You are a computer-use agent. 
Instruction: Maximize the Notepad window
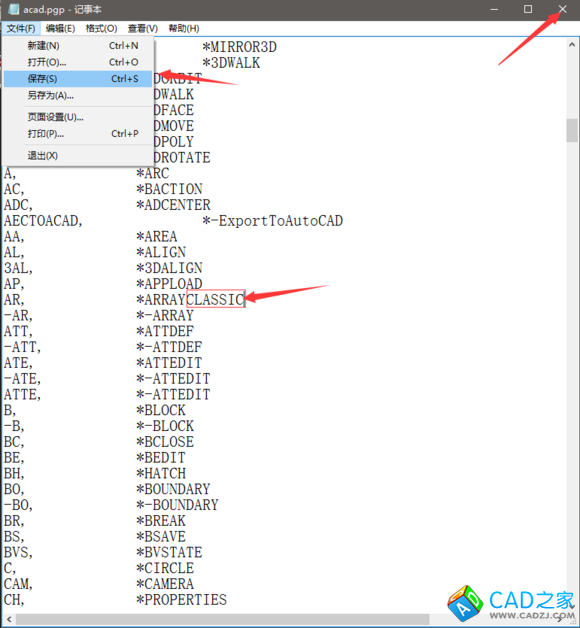tap(528, 9)
